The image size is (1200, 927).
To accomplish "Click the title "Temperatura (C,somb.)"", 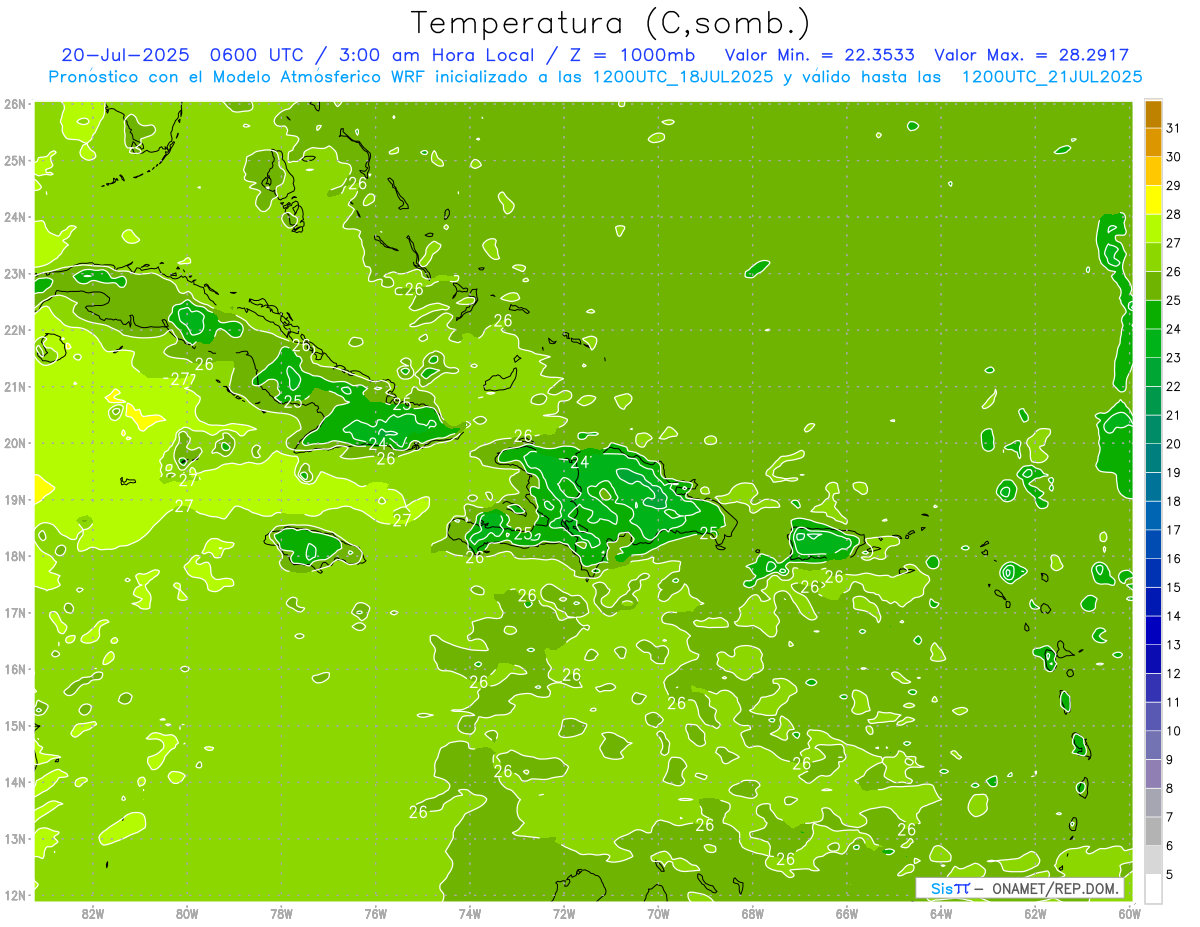I will 612,22.
